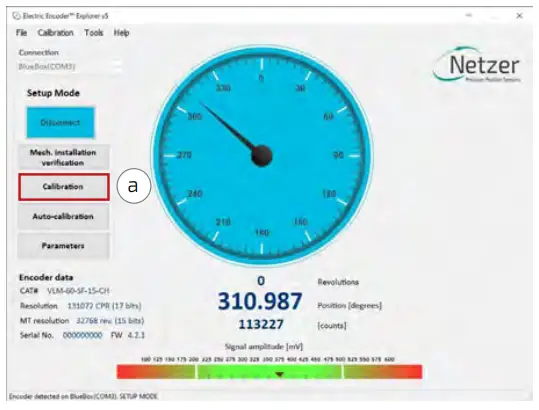Start Auto-calibration
This screenshot has height=410, width=539.
pyautogui.click(x=63, y=217)
